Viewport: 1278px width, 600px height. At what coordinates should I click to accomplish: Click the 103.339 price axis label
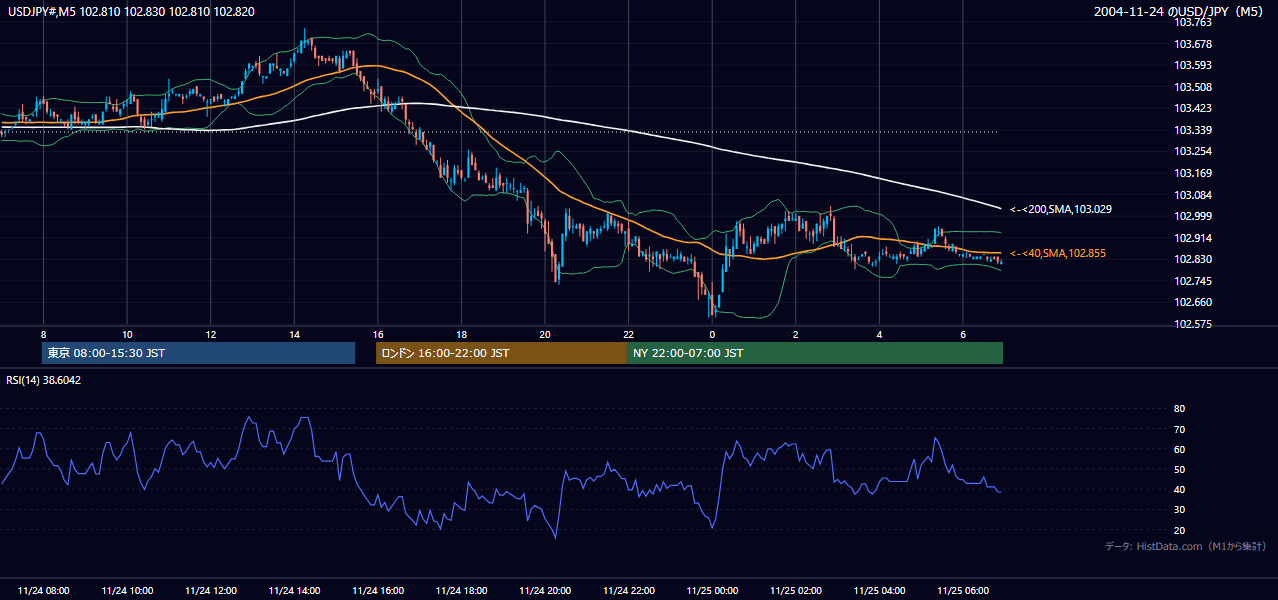(1193, 130)
